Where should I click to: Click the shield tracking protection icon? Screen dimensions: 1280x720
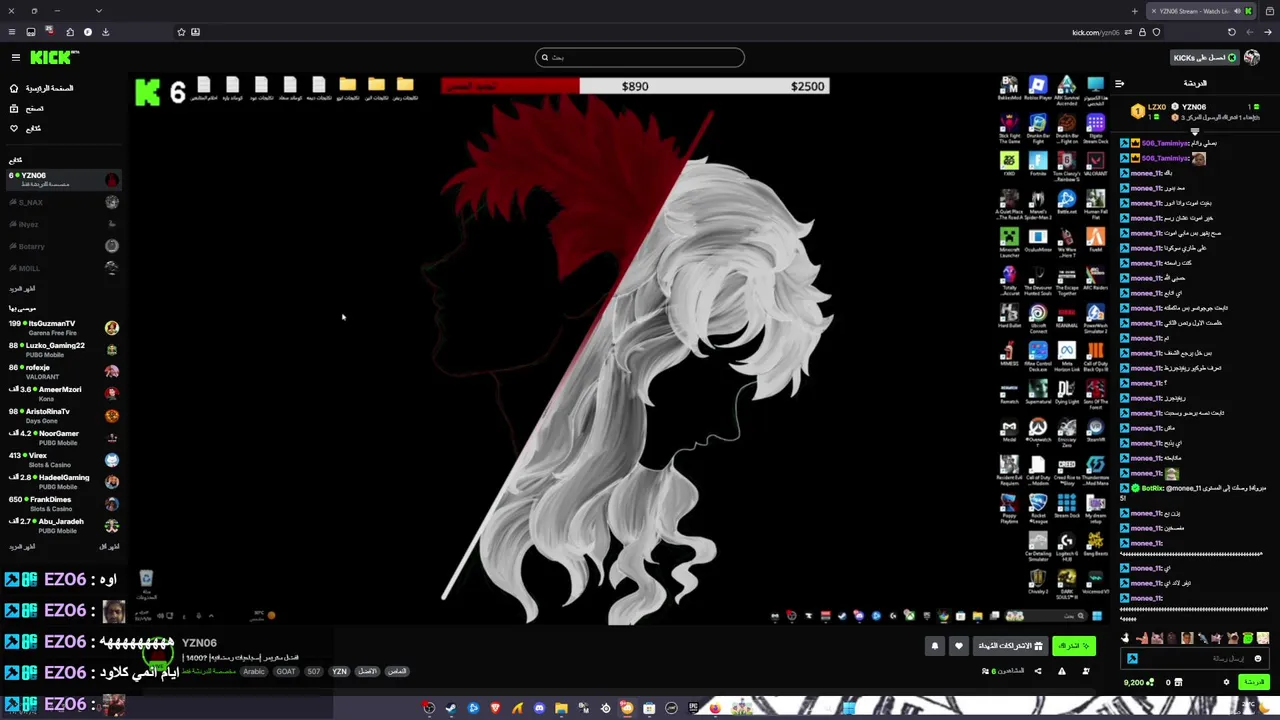[x=1156, y=32]
